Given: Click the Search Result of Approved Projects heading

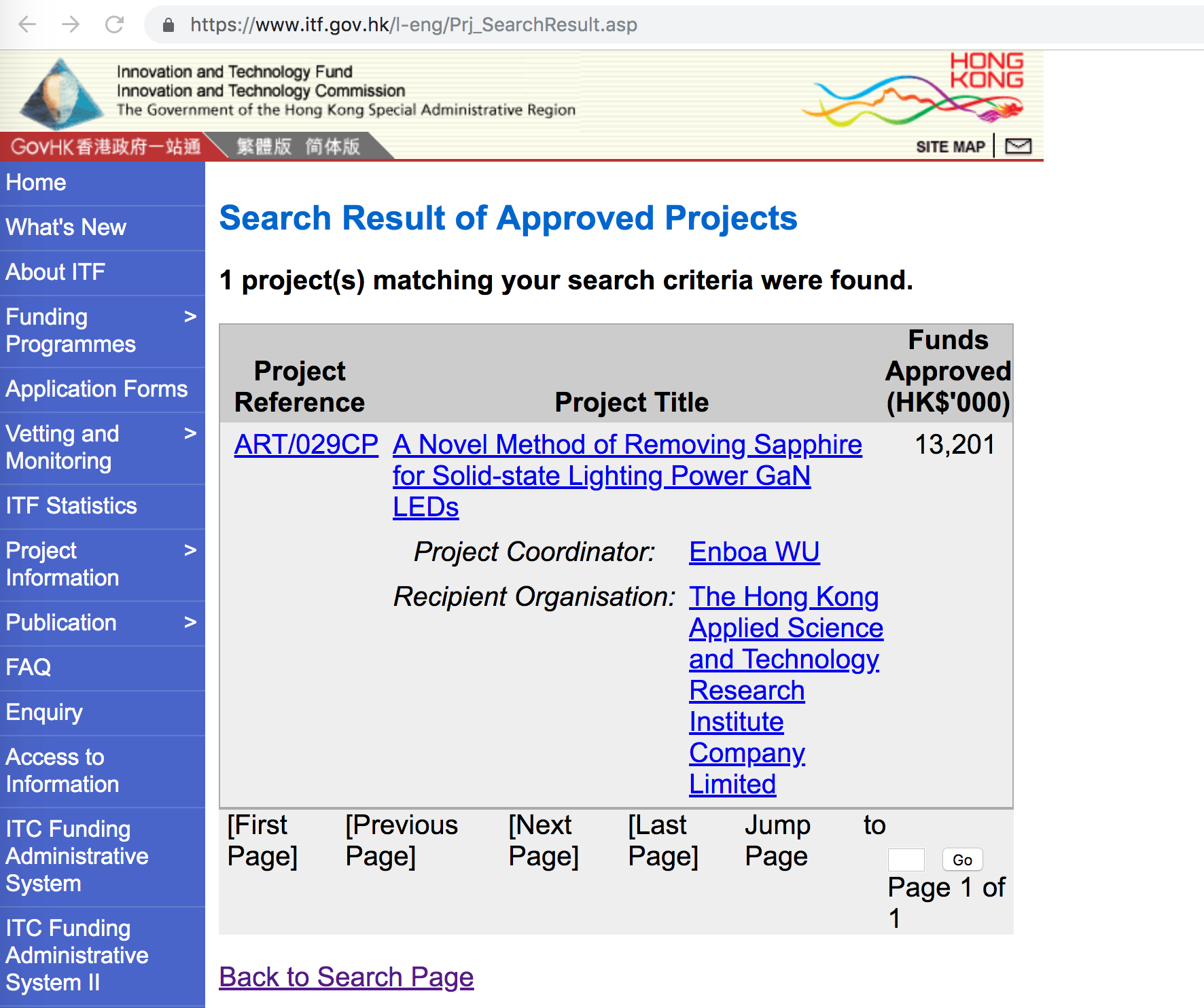Looking at the screenshot, I should click(x=508, y=219).
